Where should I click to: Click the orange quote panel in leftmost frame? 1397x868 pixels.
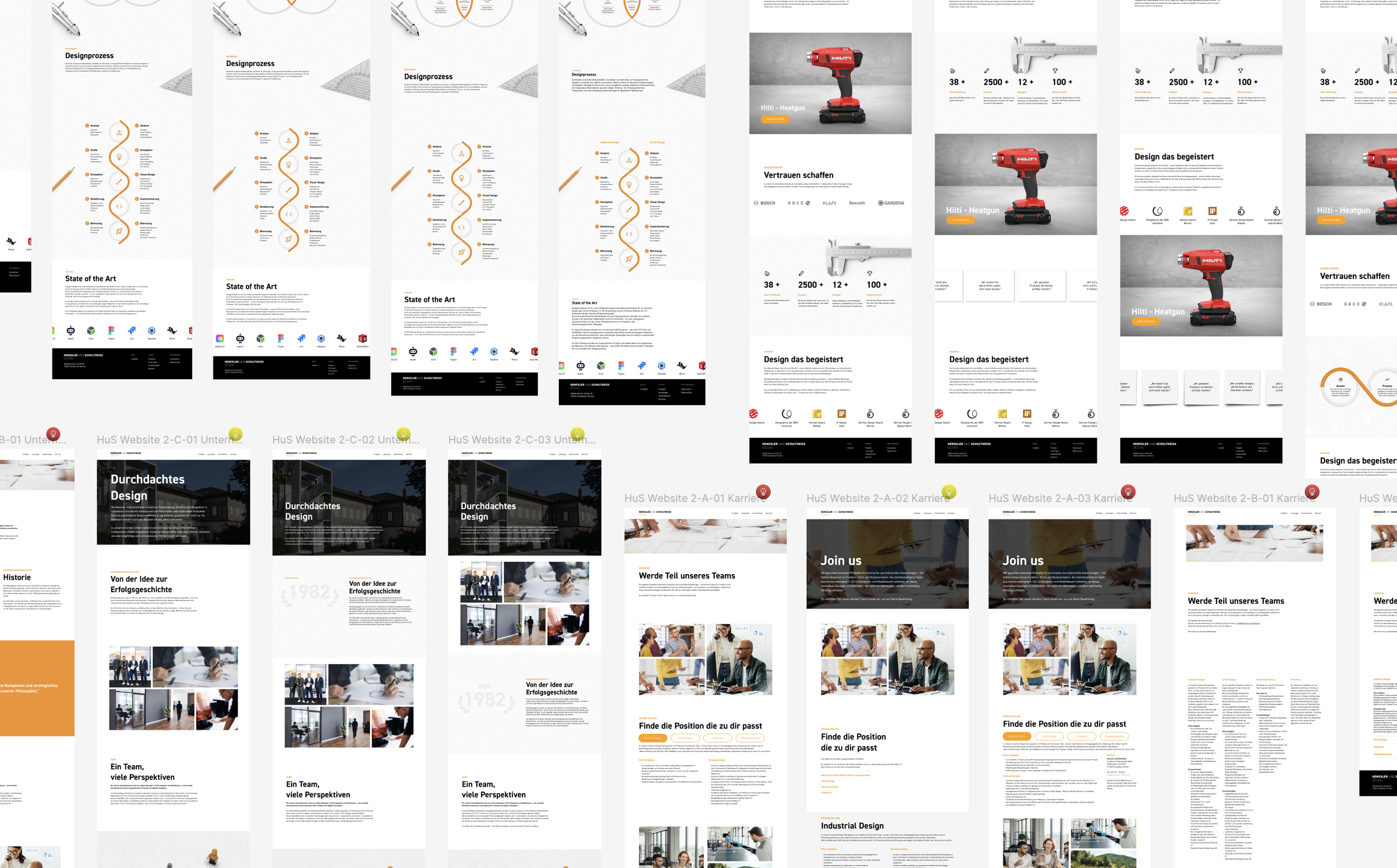[37, 688]
